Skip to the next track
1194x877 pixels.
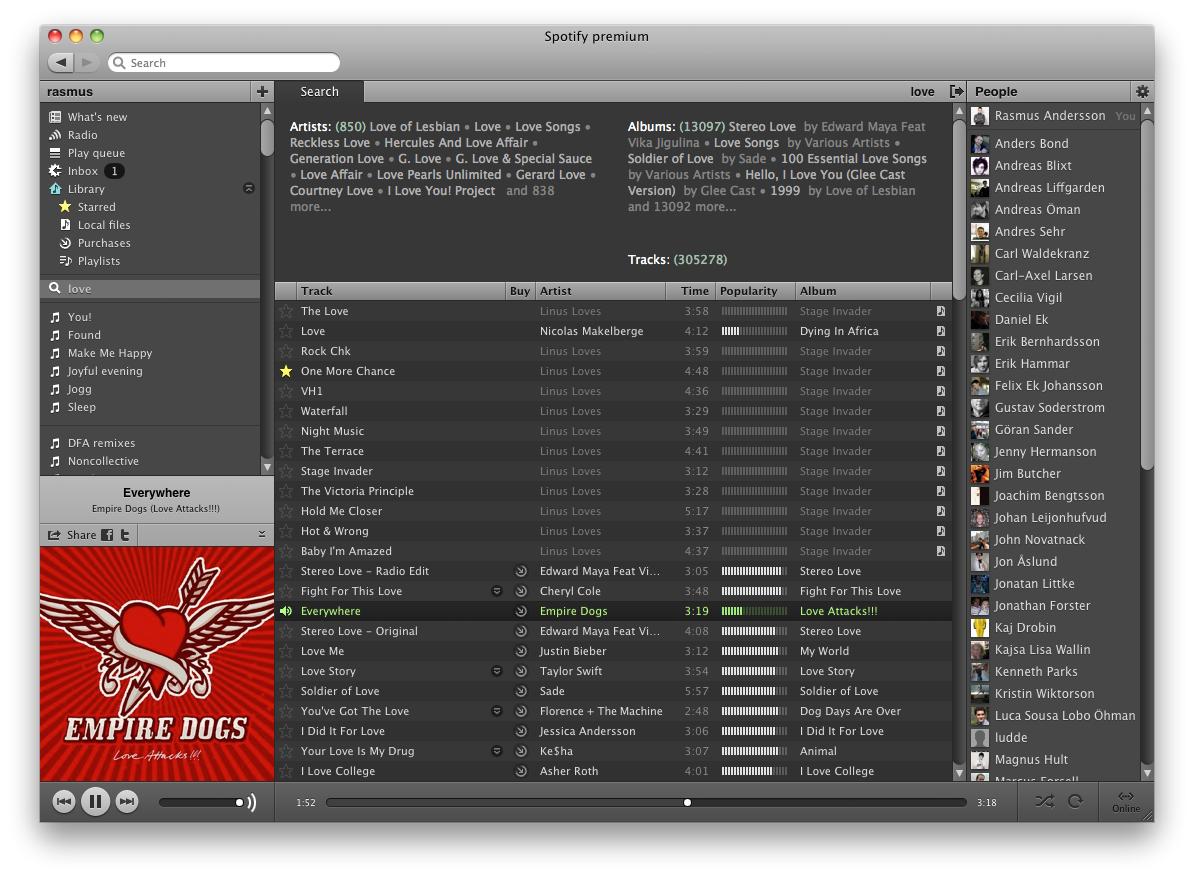tap(127, 801)
